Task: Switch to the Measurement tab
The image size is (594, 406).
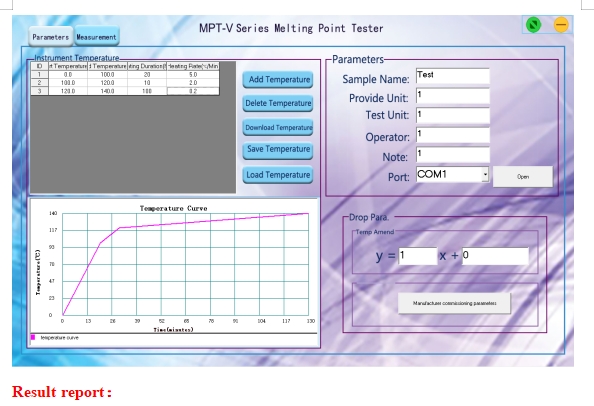Action: pyautogui.click(x=97, y=37)
